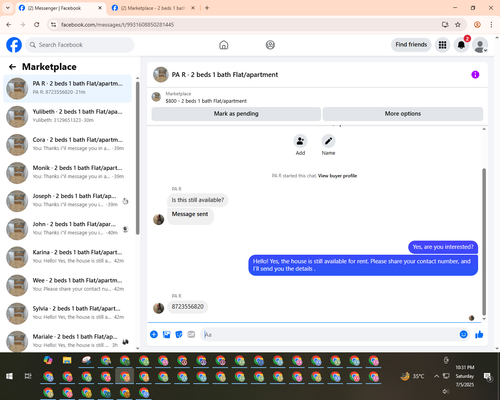Click chat area vertical scrollbar
500x400 pixels.
[x=484, y=241]
